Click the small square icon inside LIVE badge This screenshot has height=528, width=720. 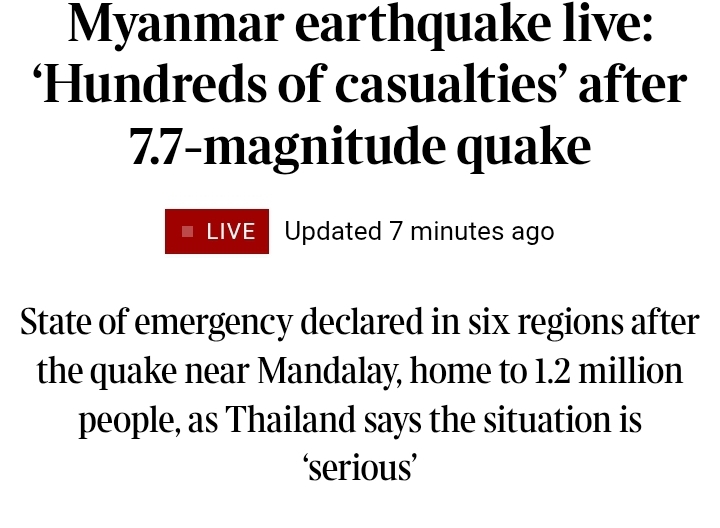coord(187,231)
